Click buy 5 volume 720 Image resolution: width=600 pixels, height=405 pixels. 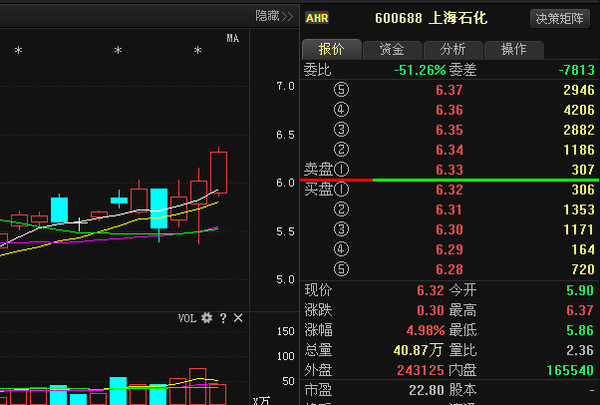click(583, 269)
